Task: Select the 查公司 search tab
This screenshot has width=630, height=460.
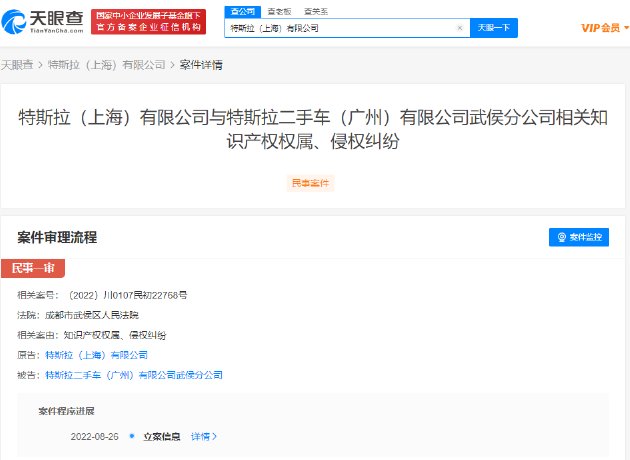Action: click(x=242, y=12)
